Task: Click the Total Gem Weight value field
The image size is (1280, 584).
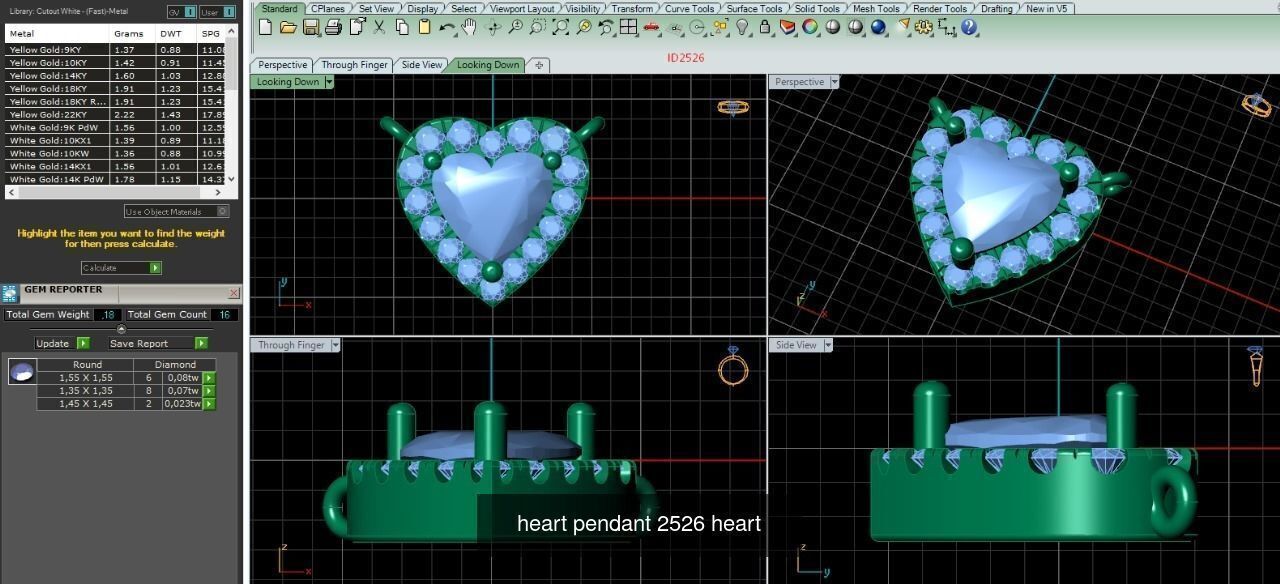Action: pyautogui.click(x=108, y=314)
